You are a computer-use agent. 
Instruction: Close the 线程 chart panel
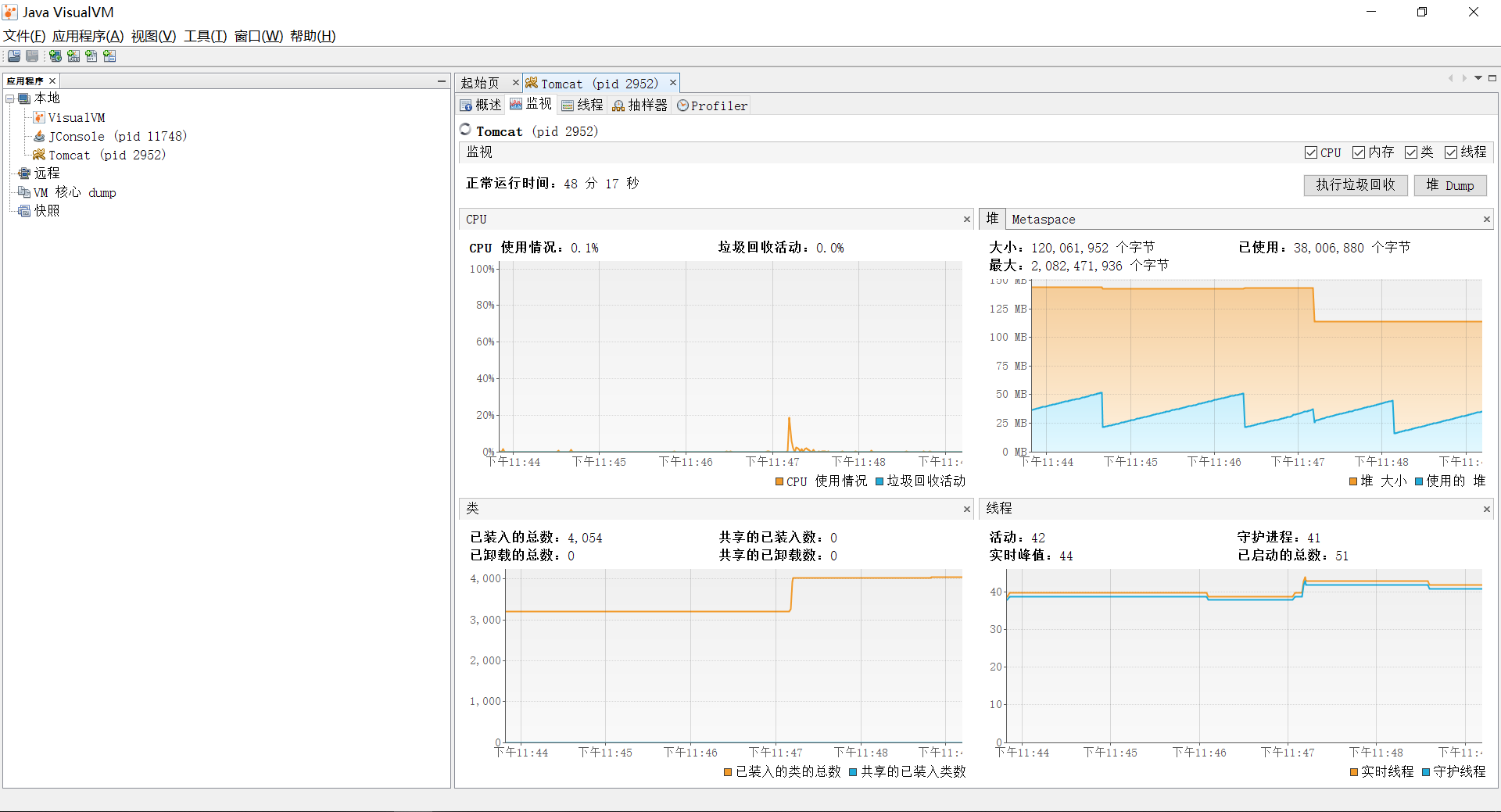point(1487,510)
